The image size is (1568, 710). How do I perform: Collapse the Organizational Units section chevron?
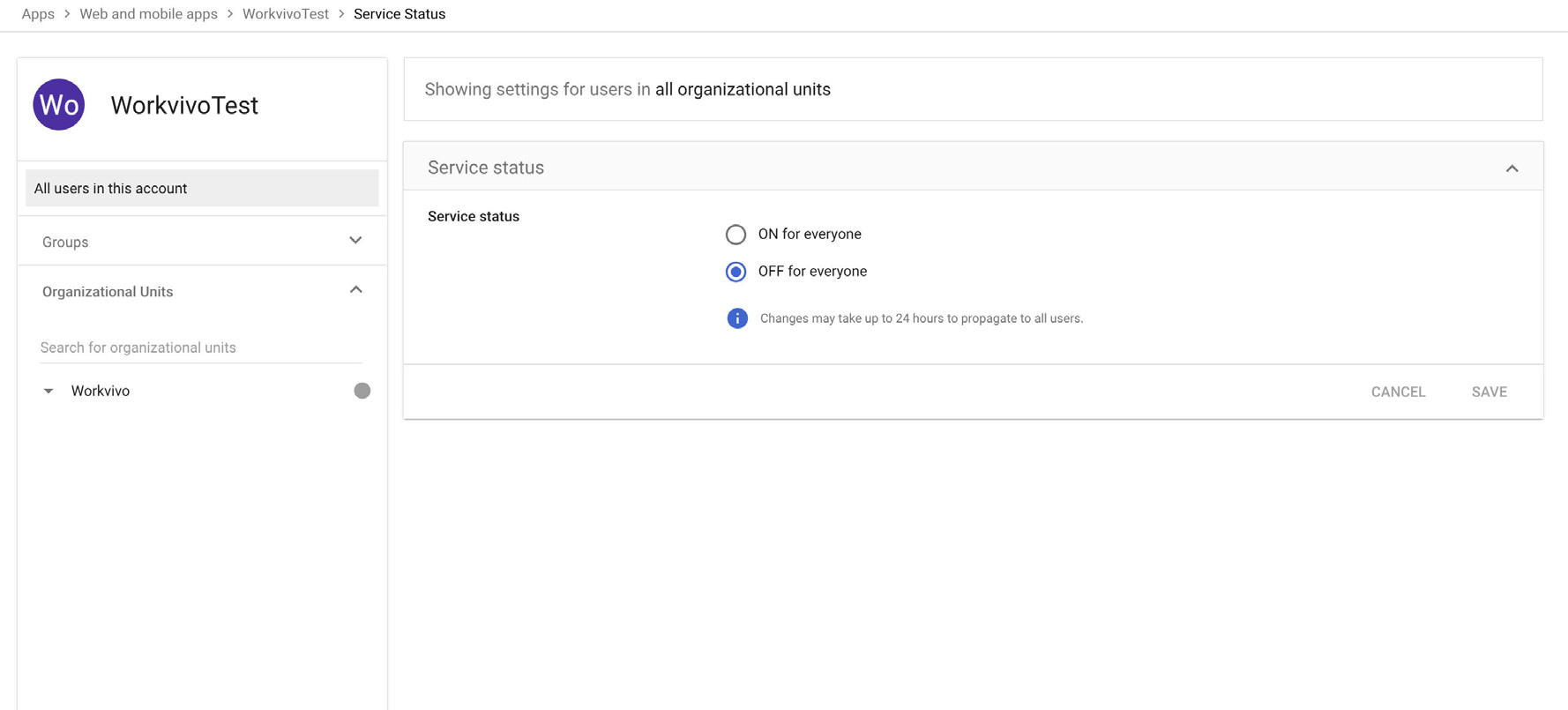point(355,290)
